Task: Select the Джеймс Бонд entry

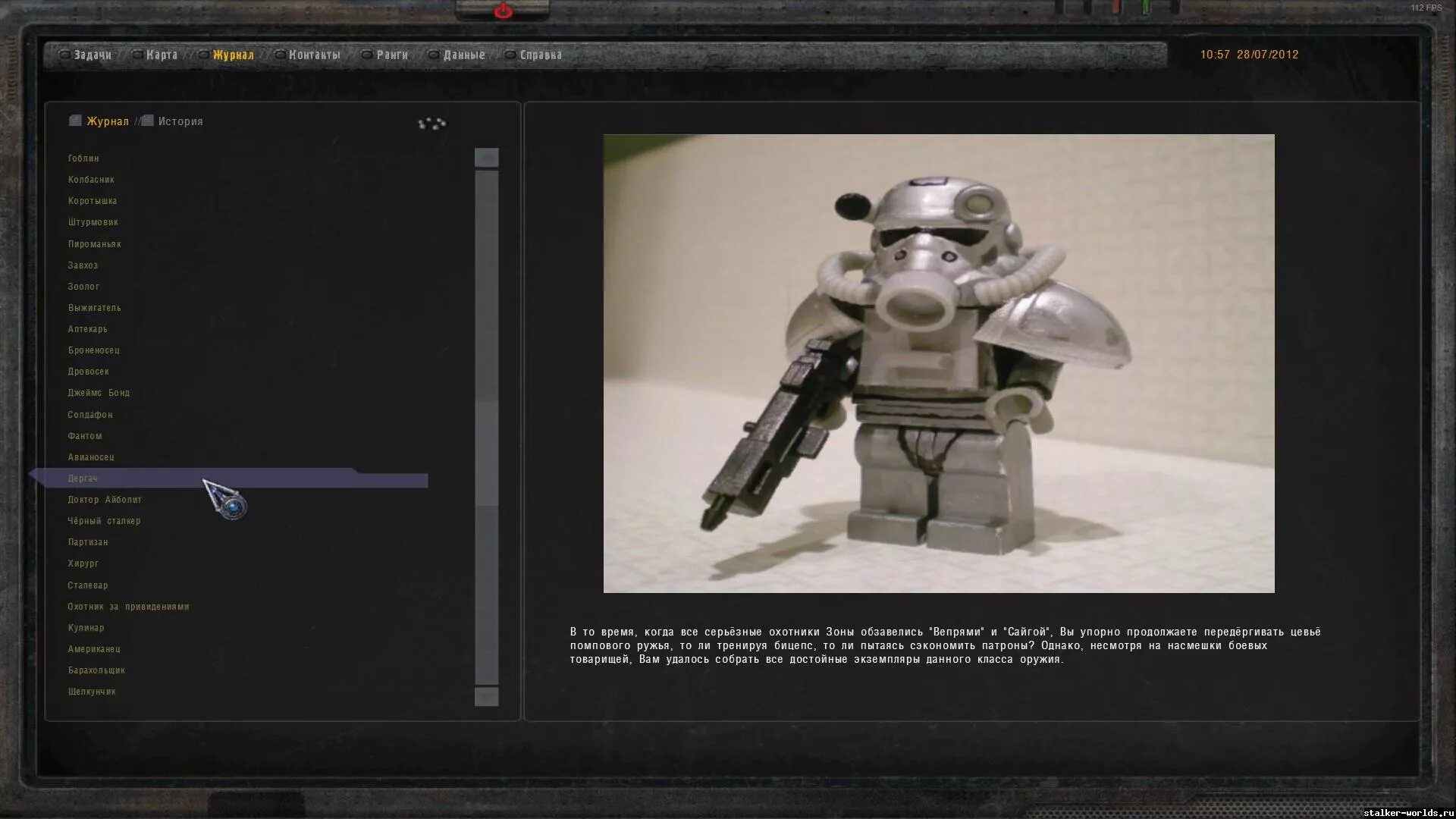Action: point(99,393)
